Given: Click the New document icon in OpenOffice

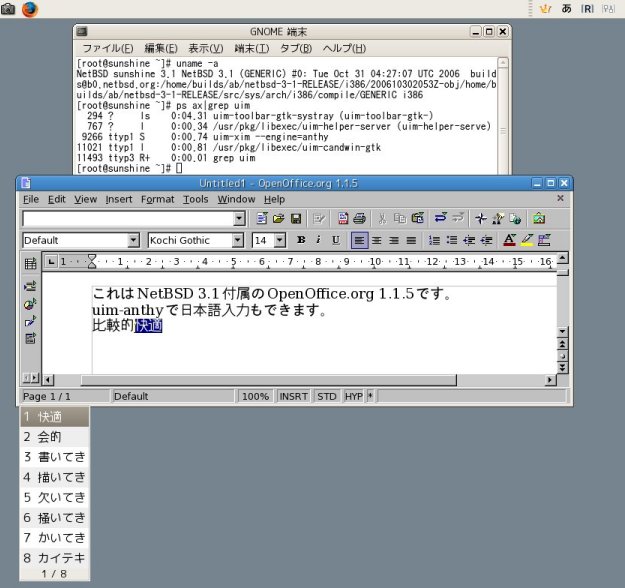Looking at the screenshot, I should pyautogui.click(x=262, y=218).
